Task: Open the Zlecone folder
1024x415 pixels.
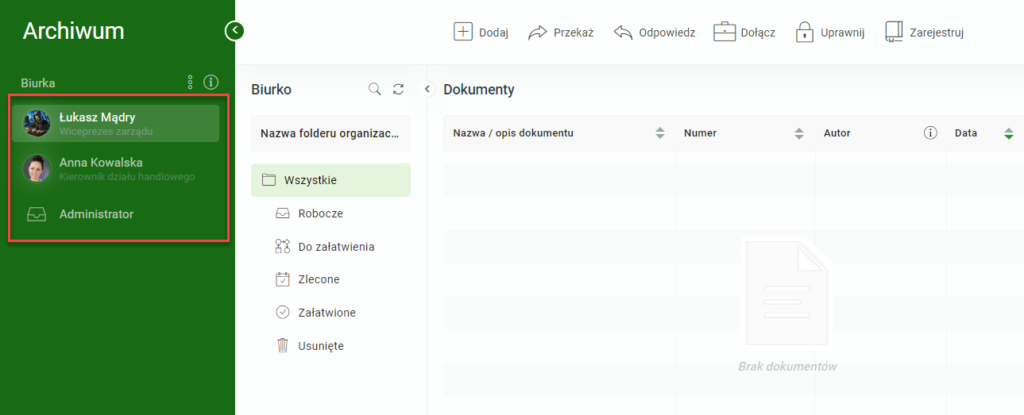Action: click(308, 279)
